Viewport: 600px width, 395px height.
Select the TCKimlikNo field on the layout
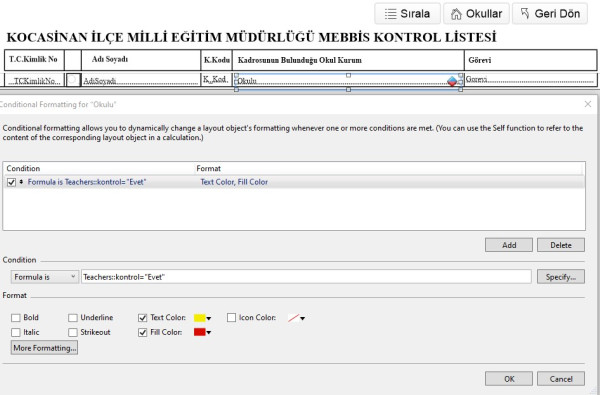(x=35, y=80)
